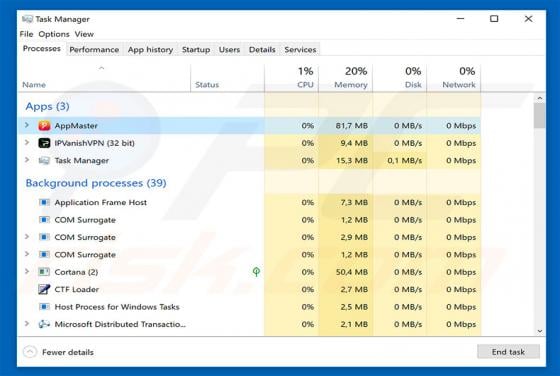
Task: Switch to the Users tab
Action: tap(229, 50)
